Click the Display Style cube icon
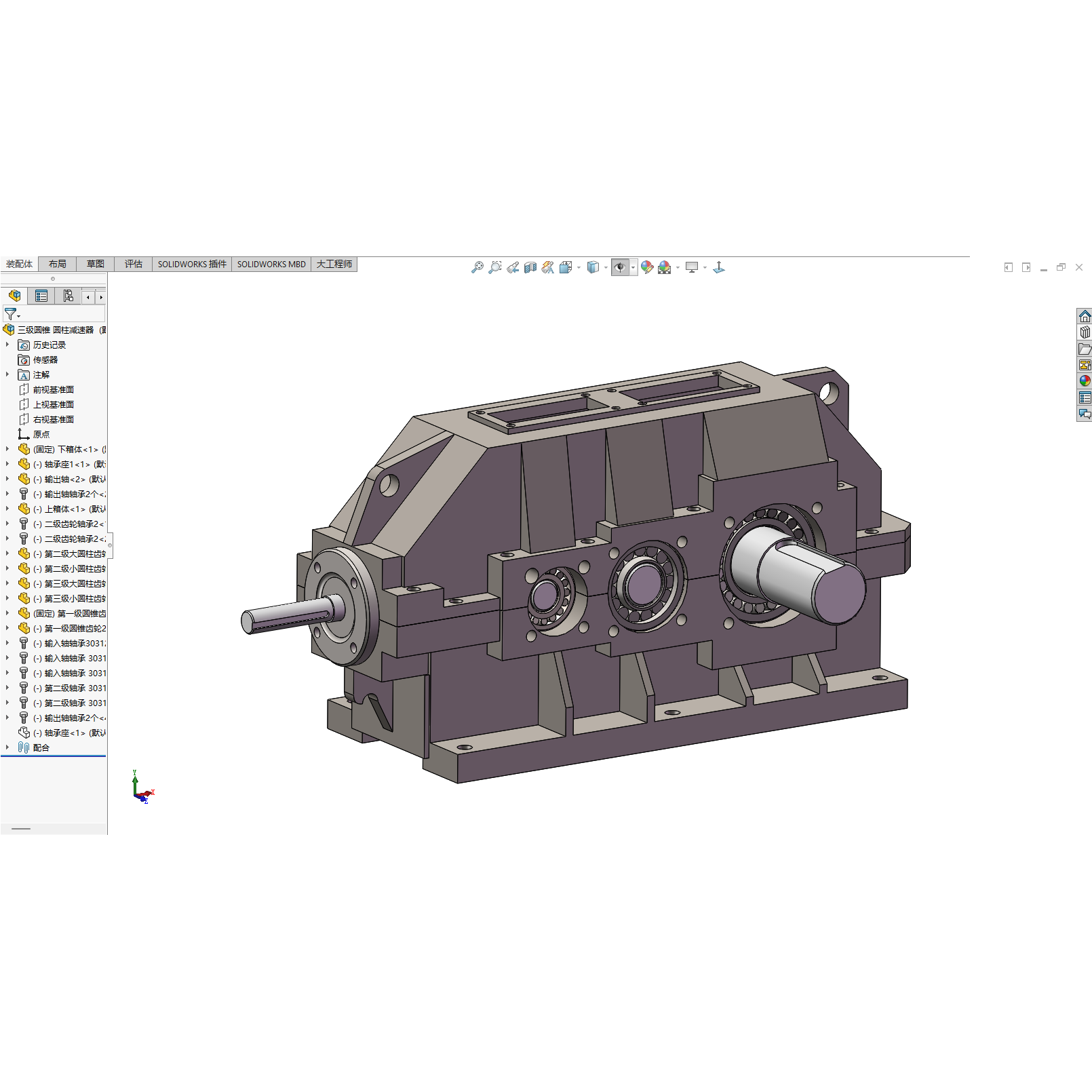This screenshot has height=1092, width=1092. coord(593,267)
